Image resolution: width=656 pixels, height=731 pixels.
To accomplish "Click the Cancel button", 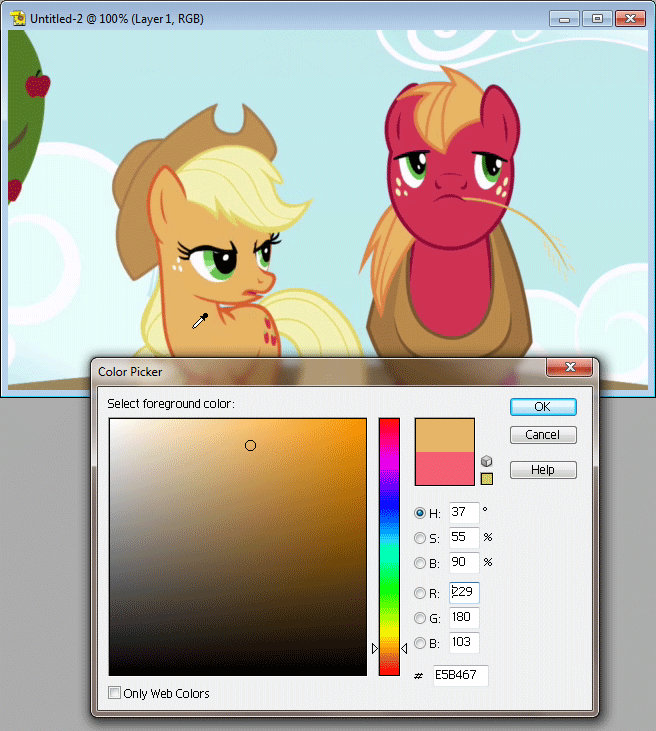I will point(543,434).
